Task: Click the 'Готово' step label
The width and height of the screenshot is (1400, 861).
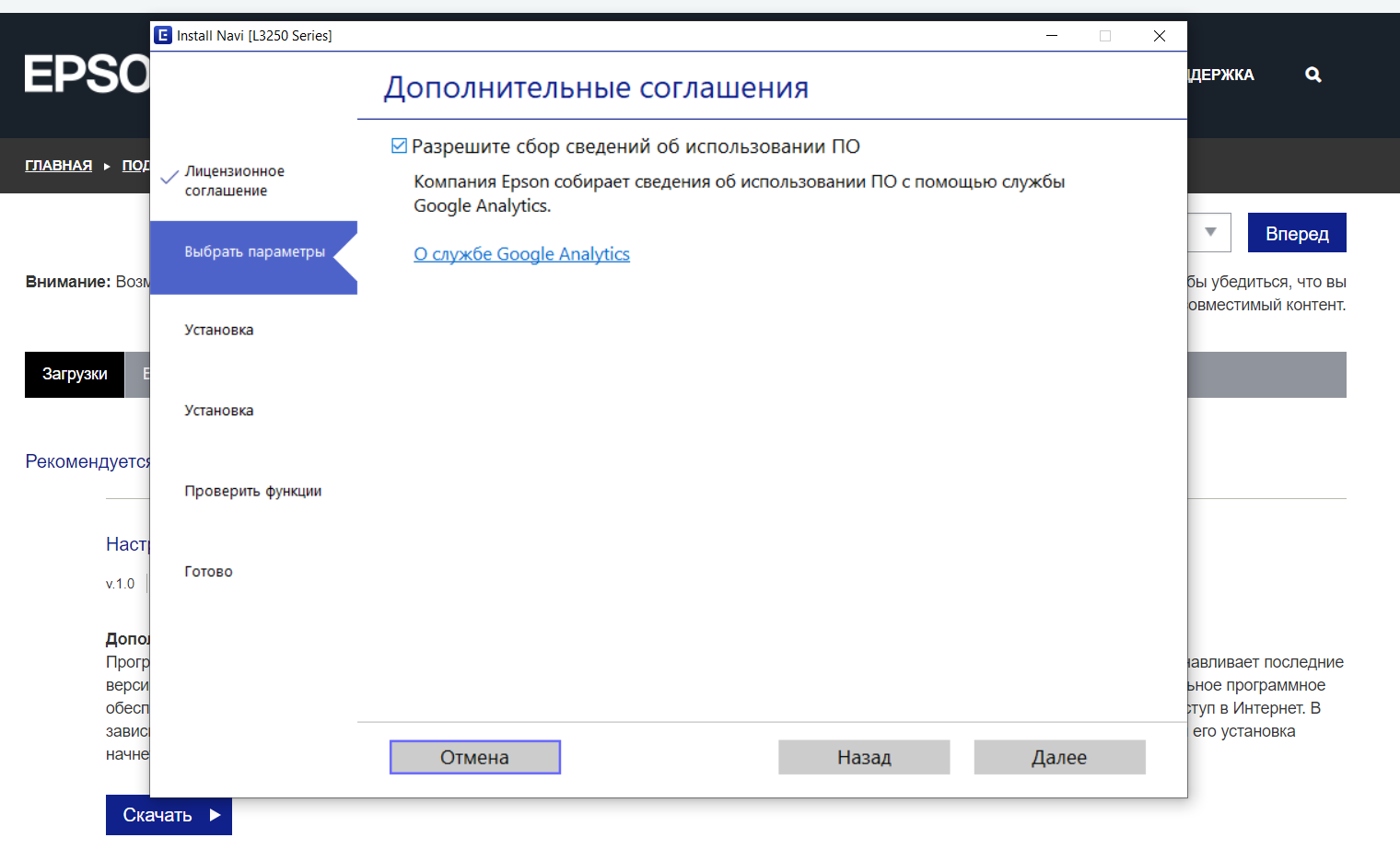Action: tap(208, 572)
